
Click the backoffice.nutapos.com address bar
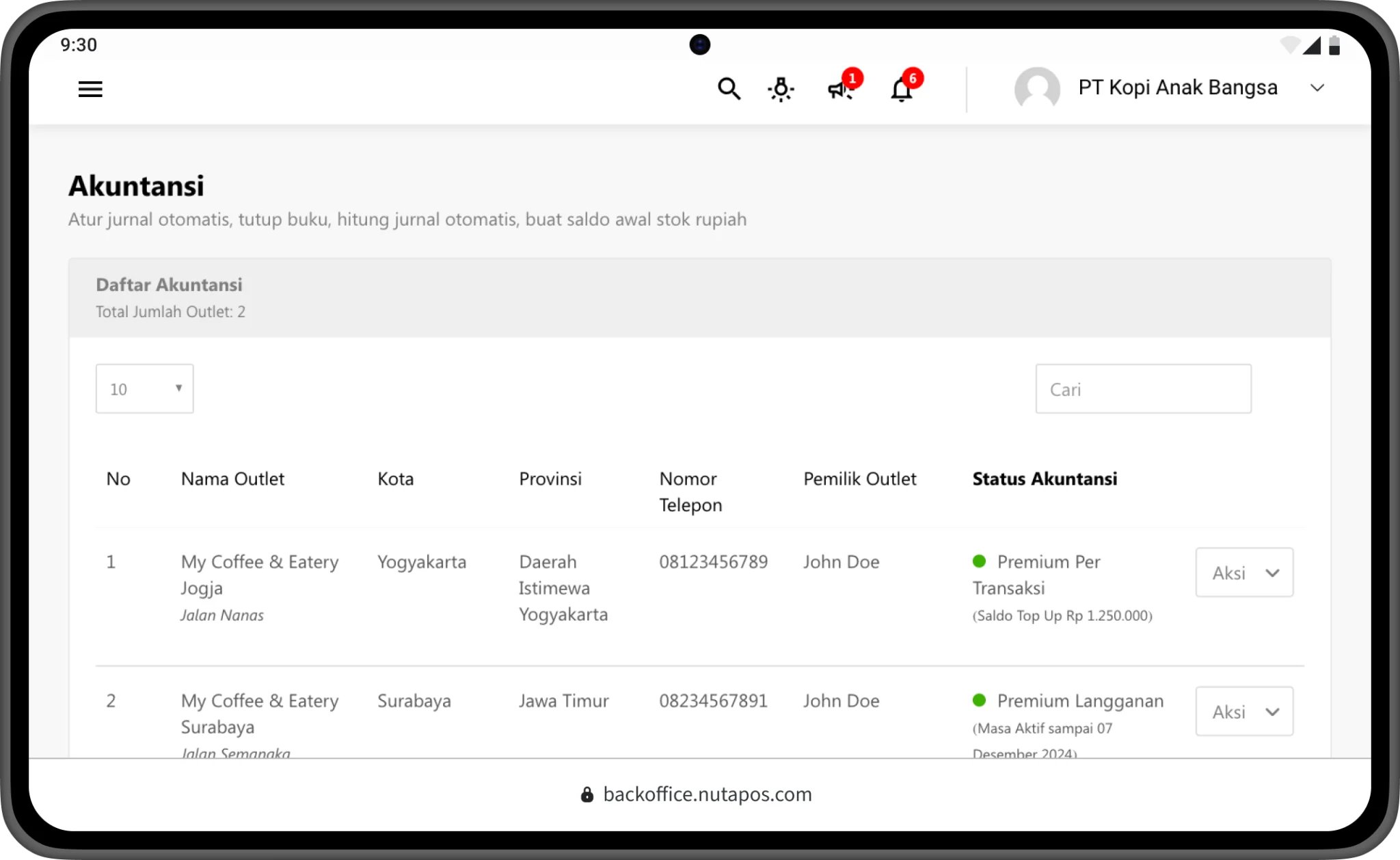point(707,794)
